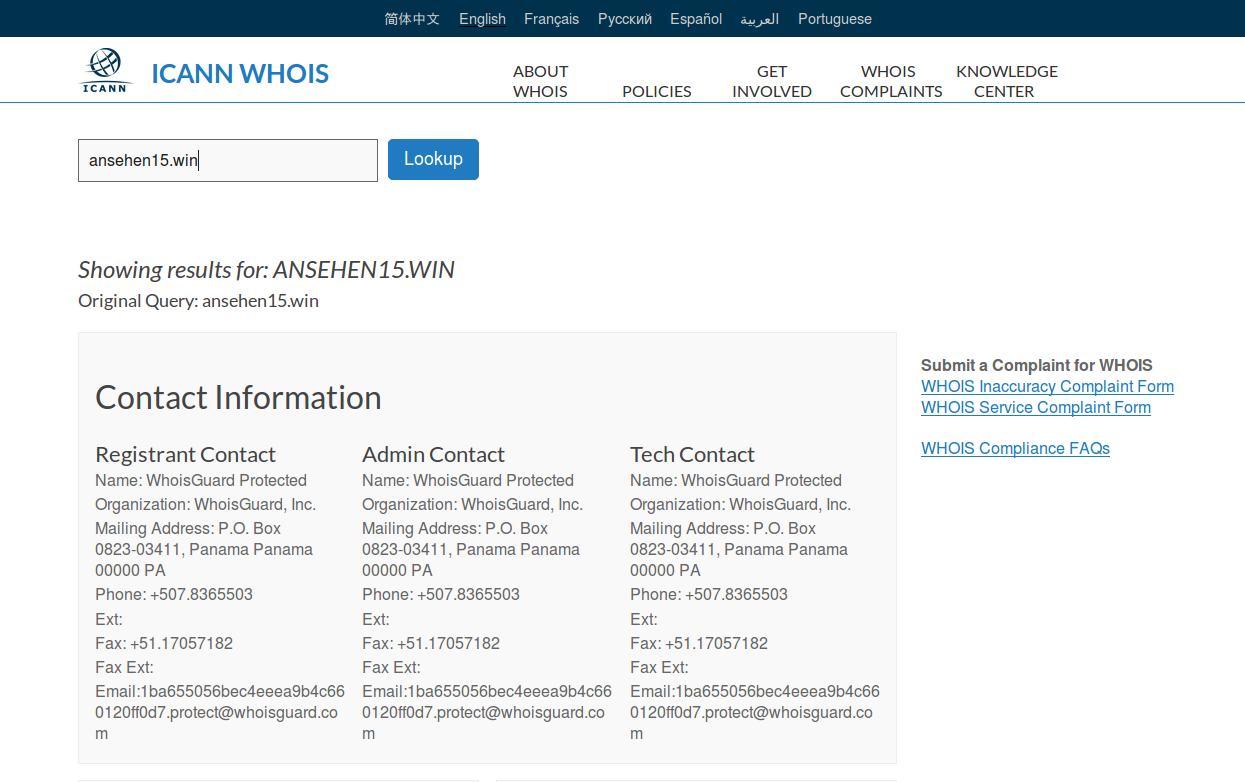Click 'Submit a Complaint for WHOIS' heading
Viewport: 1245px width, 782px height.
coord(1037,365)
